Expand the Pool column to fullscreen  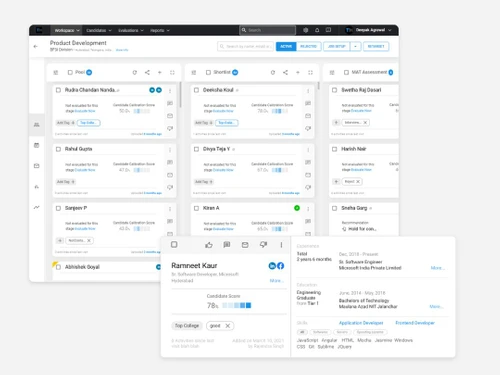tap(172, 72)
